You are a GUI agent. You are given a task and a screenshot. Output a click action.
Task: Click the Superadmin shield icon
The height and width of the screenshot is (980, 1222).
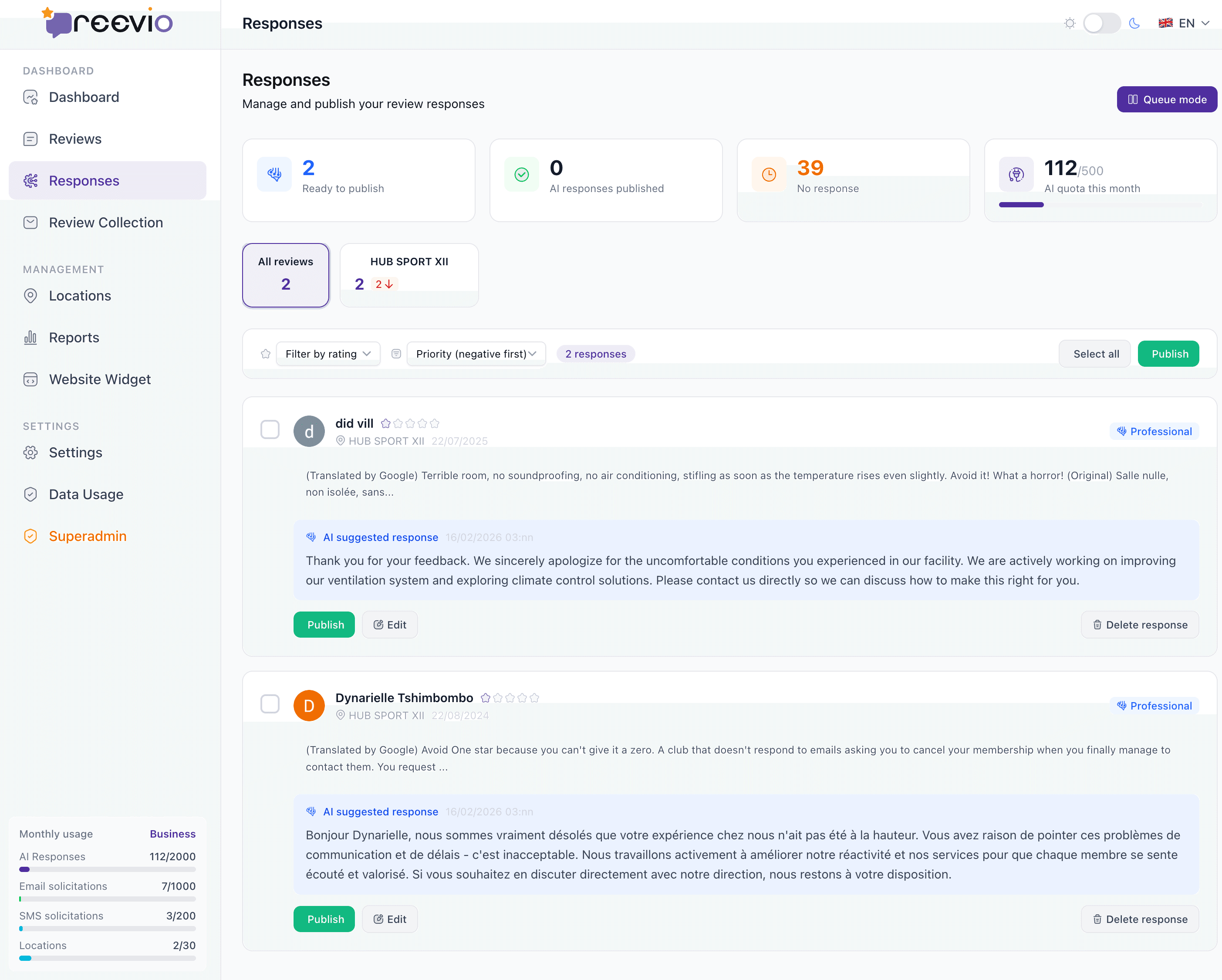30,536
